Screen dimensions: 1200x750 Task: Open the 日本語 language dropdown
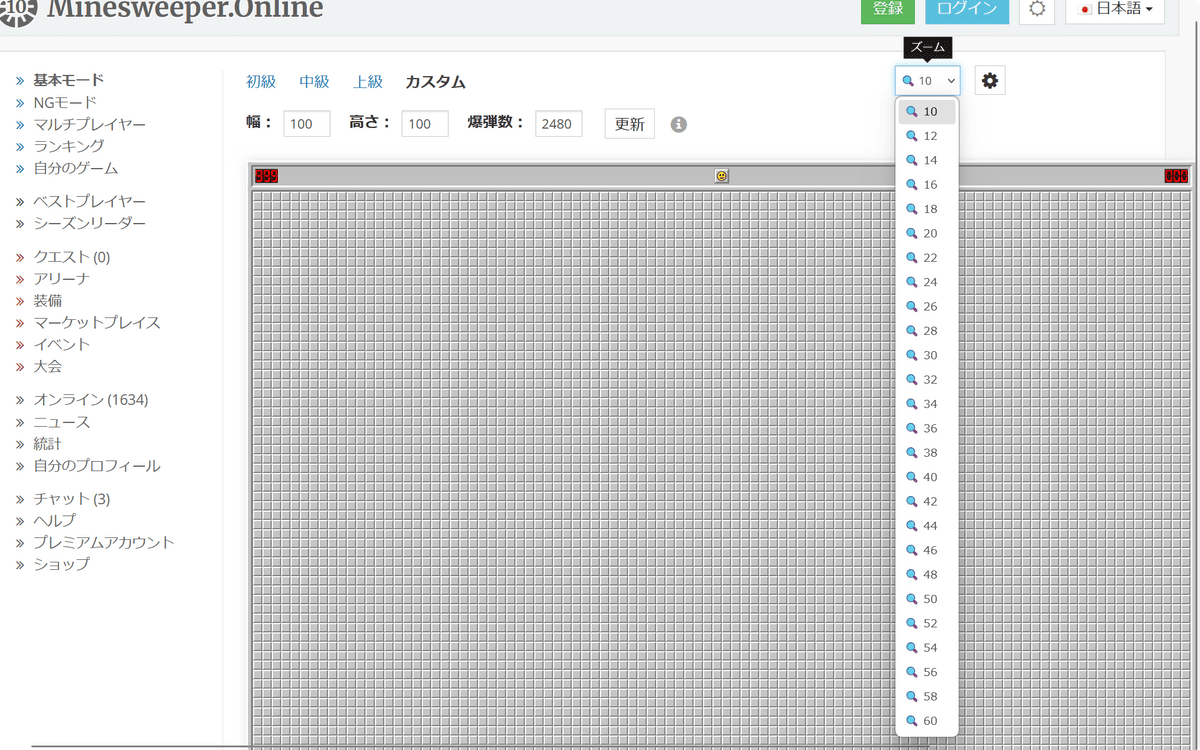pos(1115,9)
